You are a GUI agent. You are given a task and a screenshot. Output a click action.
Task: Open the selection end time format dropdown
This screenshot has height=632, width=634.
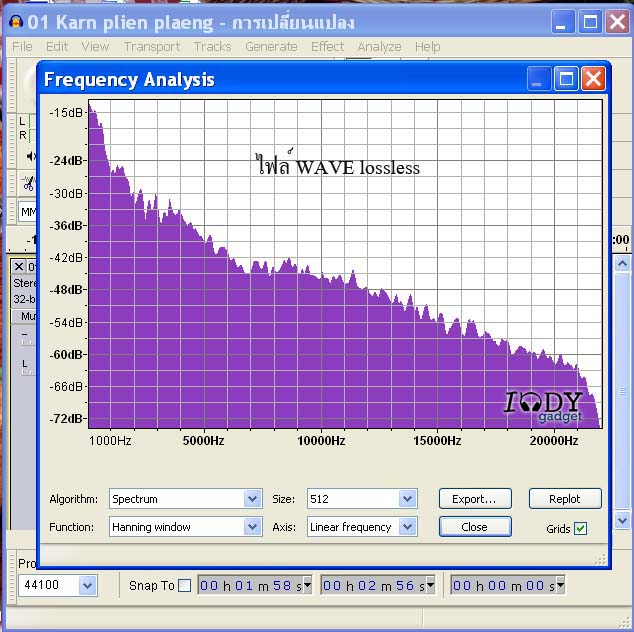pyautogui.click(x=431, y=585)
